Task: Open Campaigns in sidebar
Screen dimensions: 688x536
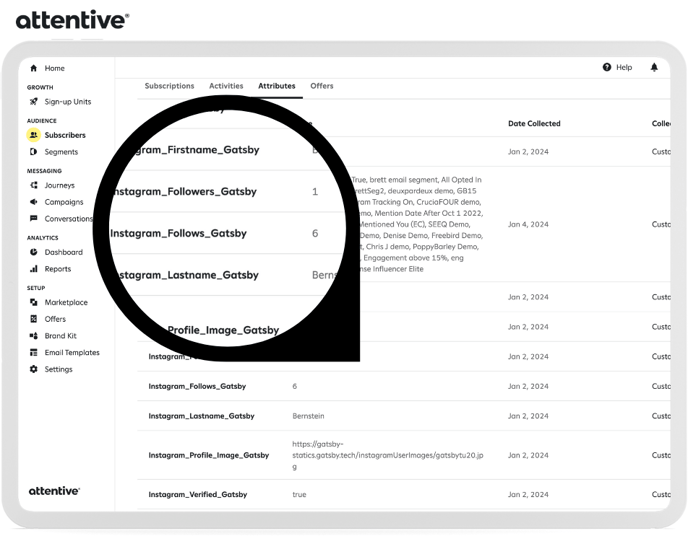Action: pyautogui.click(x=64, y=202)
